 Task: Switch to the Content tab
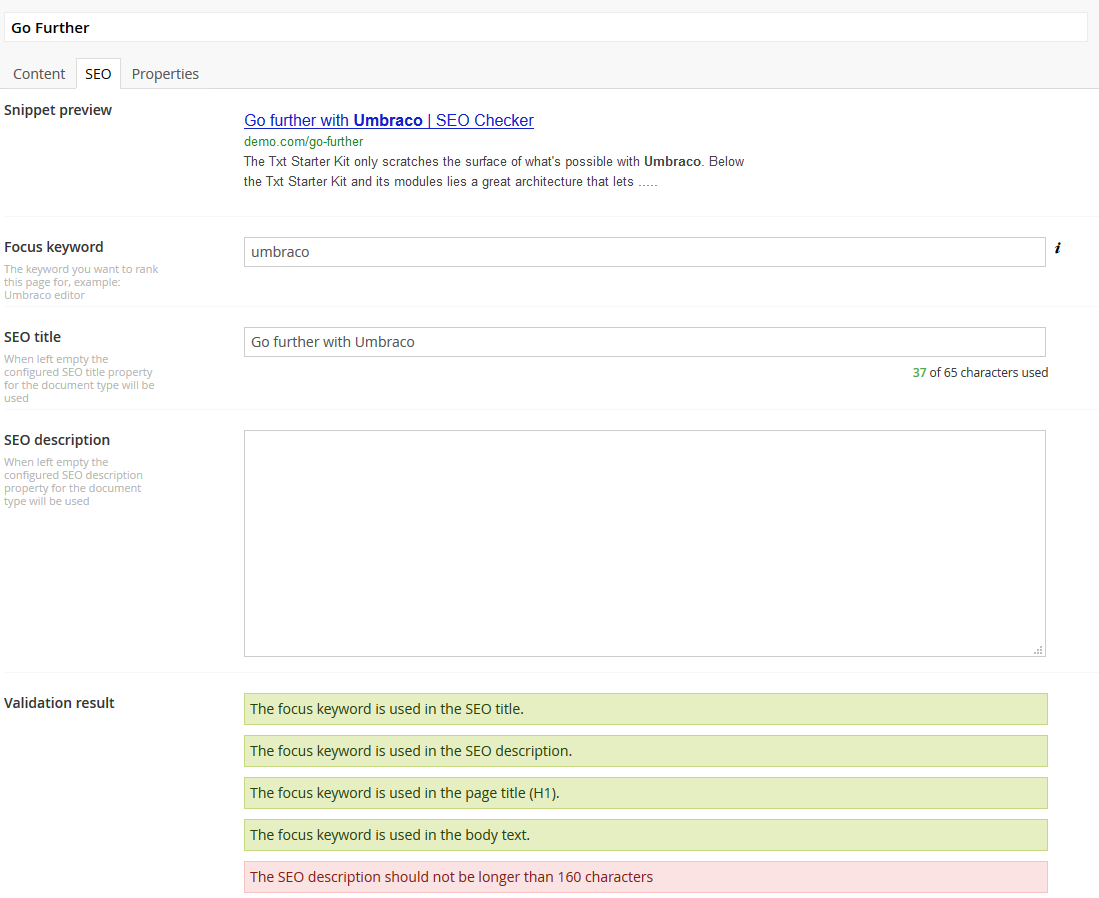point(39,74)
